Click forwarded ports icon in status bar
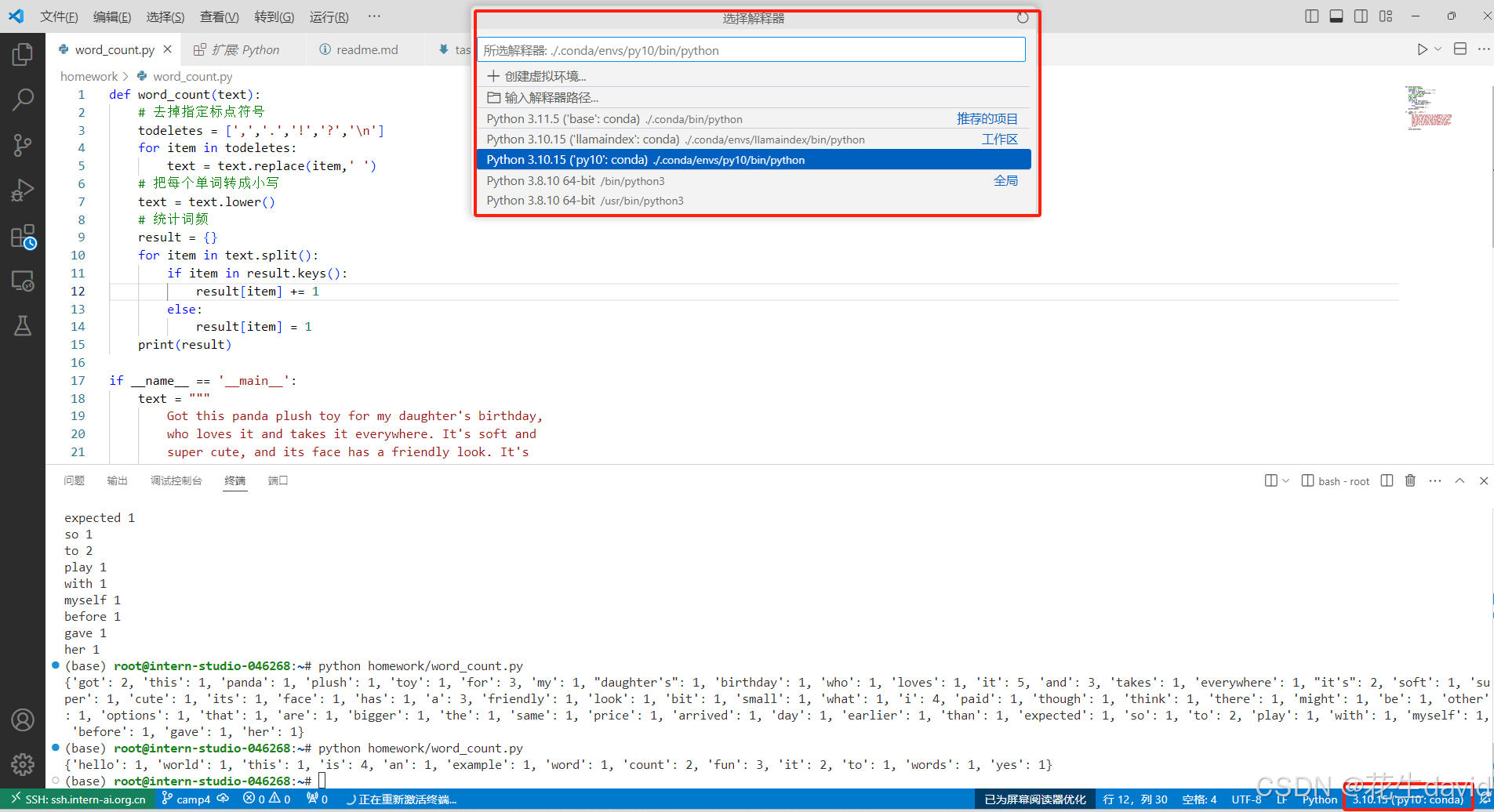The width and height of the screenshot is (1494, 812). [x=318, y=799]
